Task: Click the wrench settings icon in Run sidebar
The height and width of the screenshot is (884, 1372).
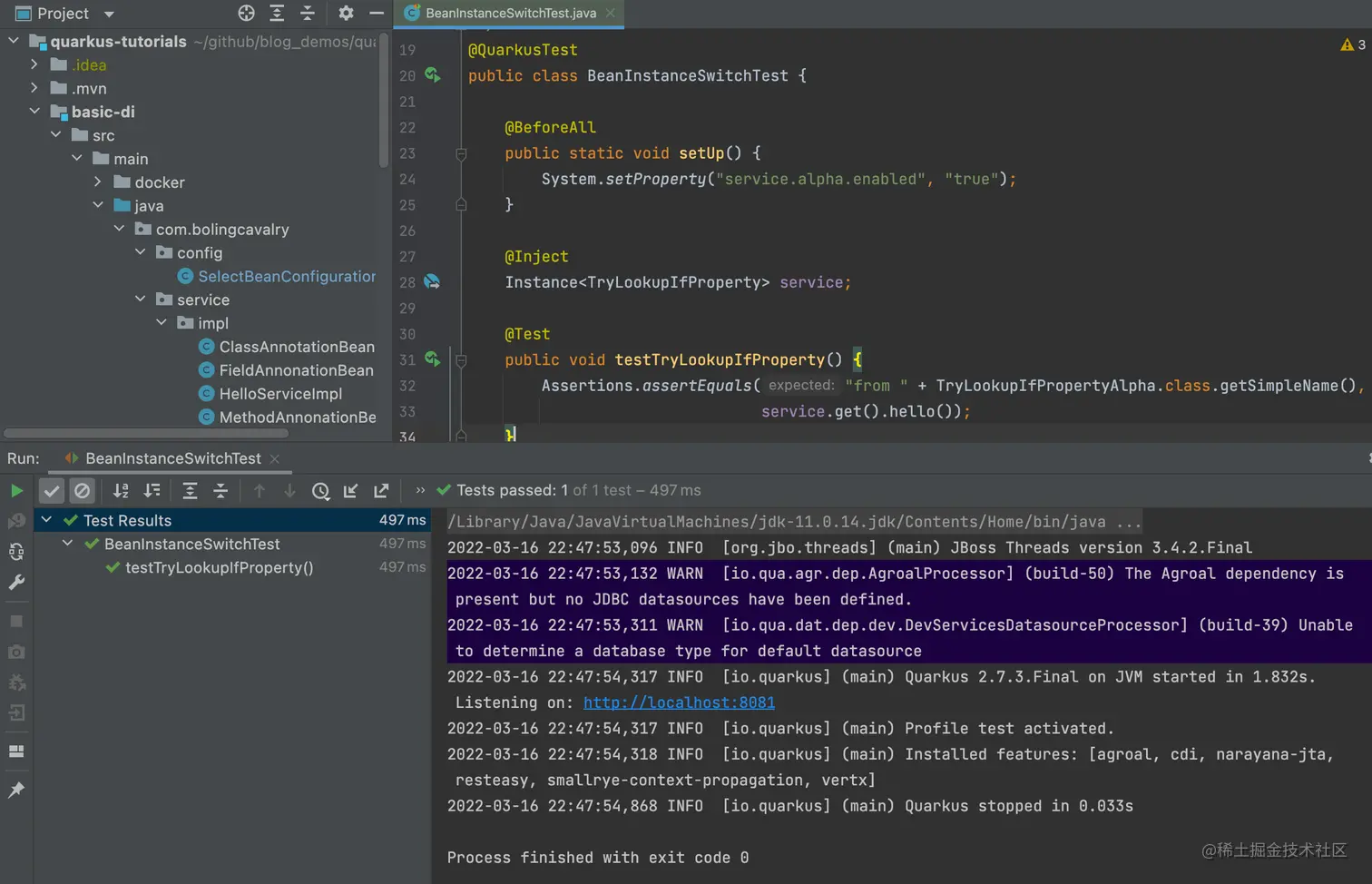Action: (x=16, y=583)
